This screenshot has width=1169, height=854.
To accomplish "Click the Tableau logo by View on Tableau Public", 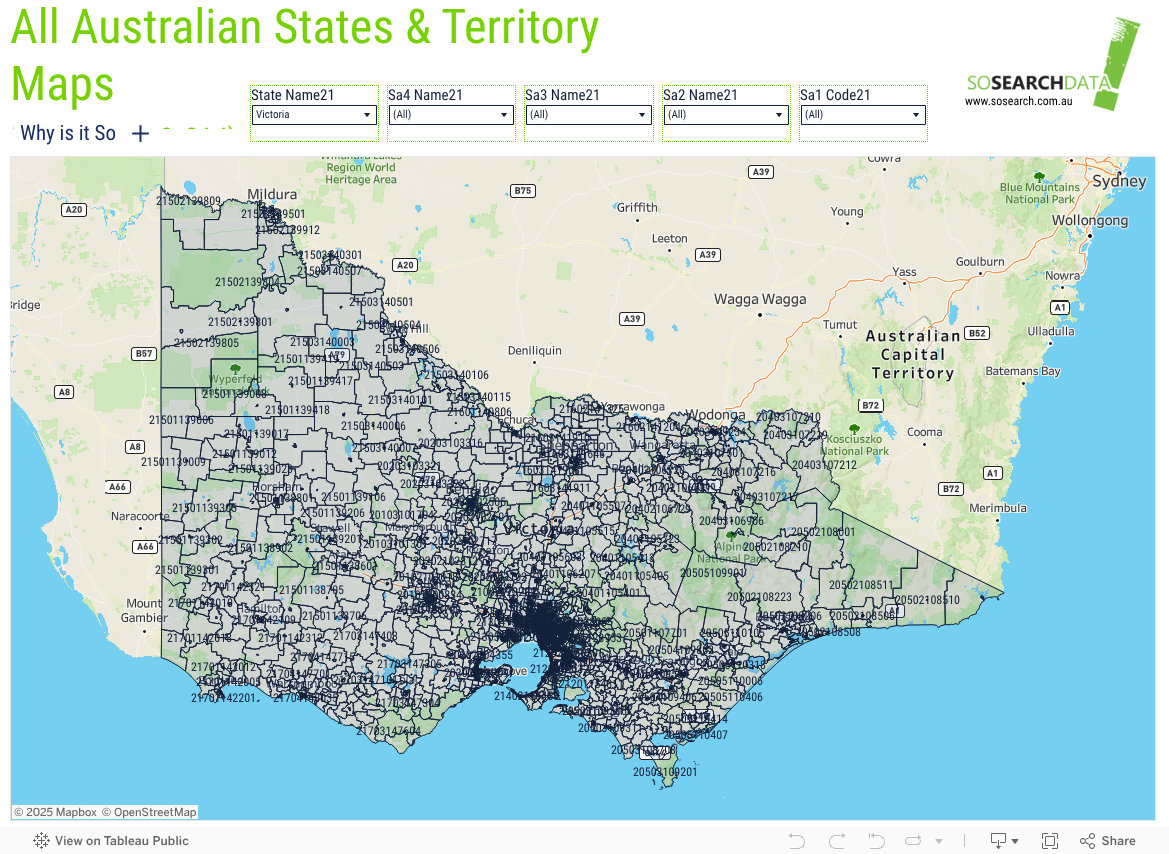I will tap(42, 841).
